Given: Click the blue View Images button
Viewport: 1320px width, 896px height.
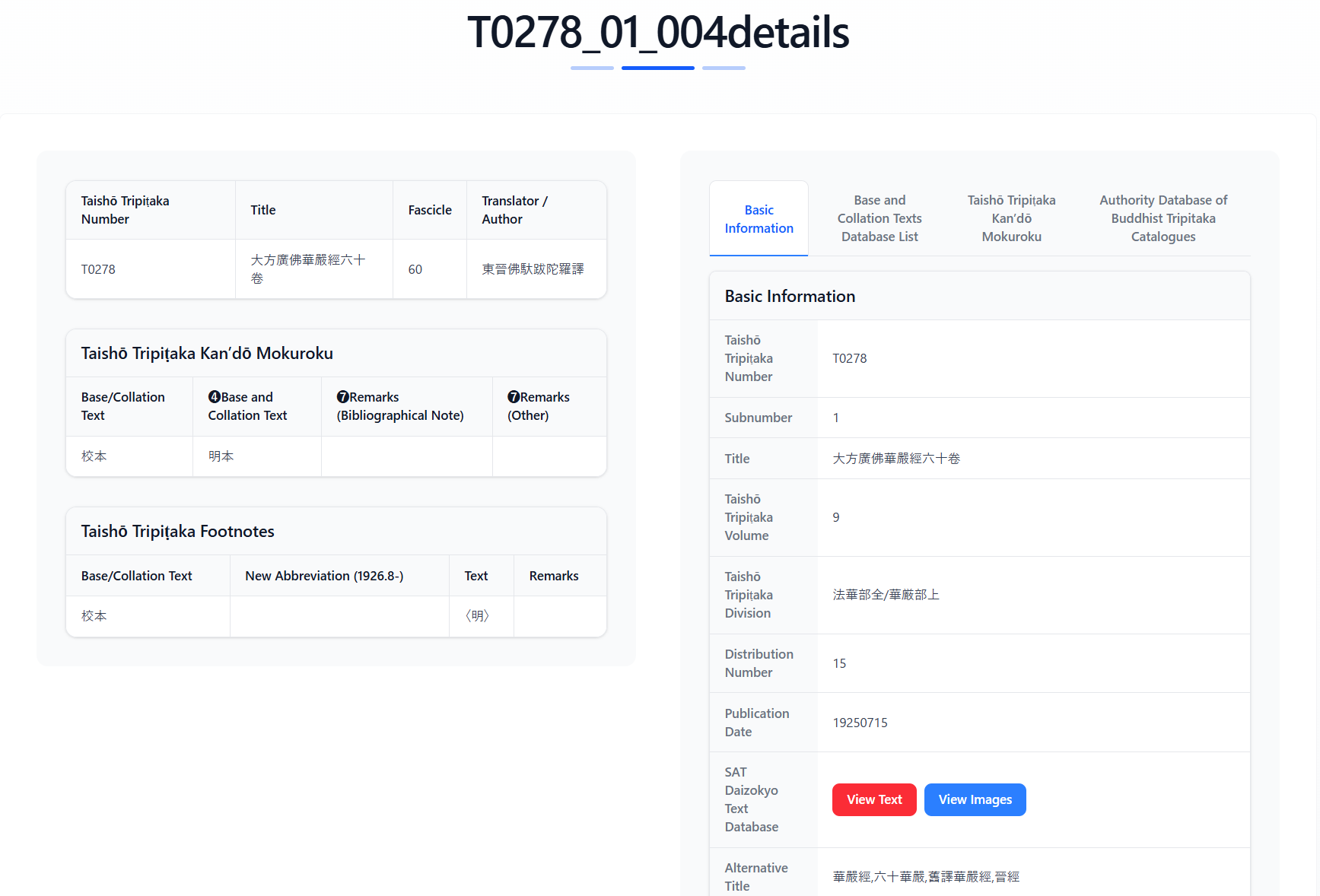Looking at the screenshot, I should (x=975, y=799).
